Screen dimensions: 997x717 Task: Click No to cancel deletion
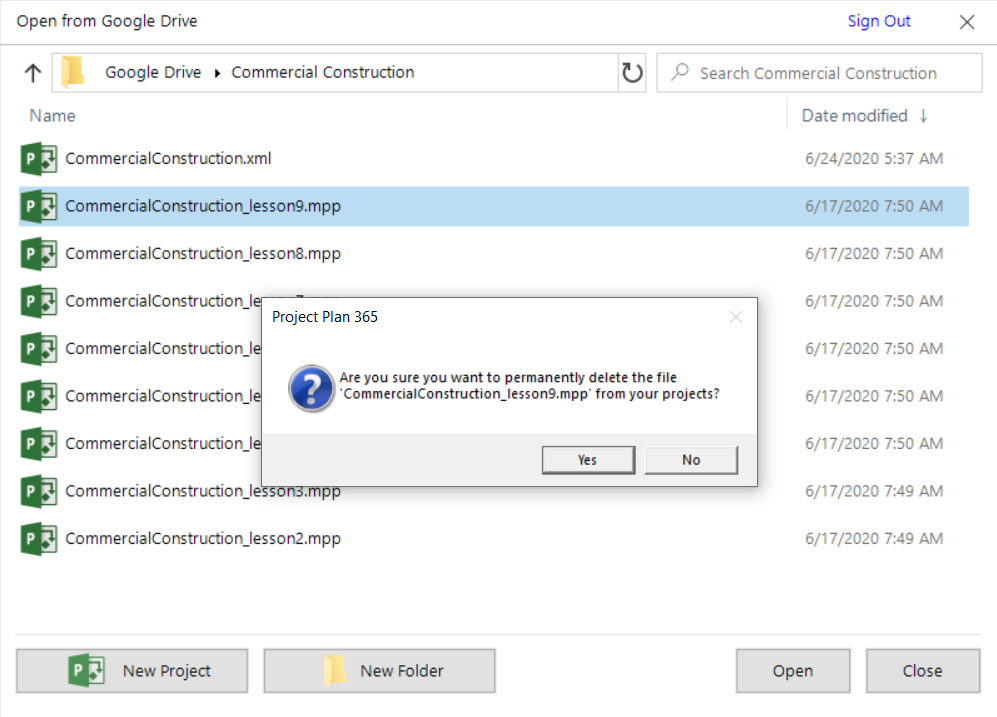(x=691, y=460)
